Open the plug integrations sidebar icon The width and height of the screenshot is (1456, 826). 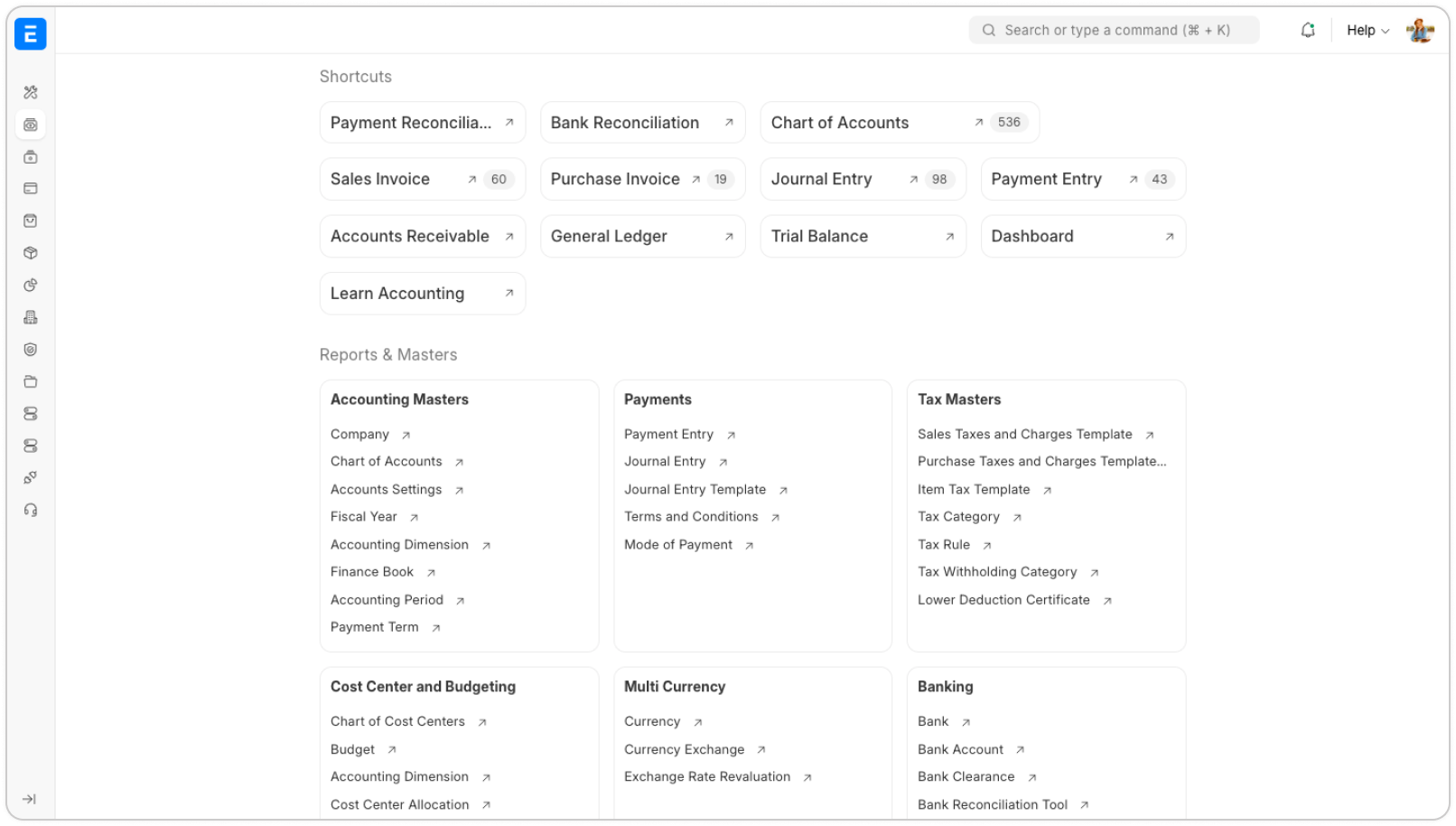pyautogui.click(x=31, y=478)
